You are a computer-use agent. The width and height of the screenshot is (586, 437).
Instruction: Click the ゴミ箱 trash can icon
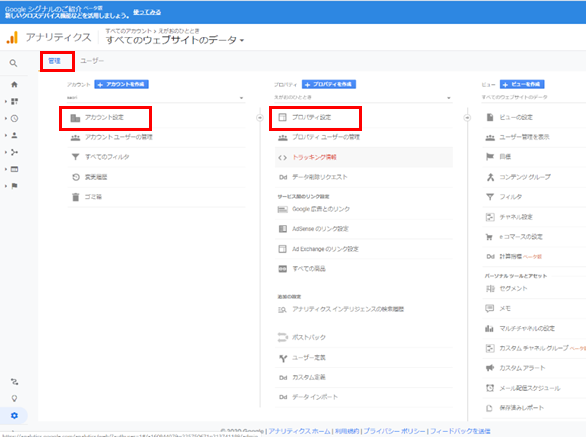click(75, 197)
